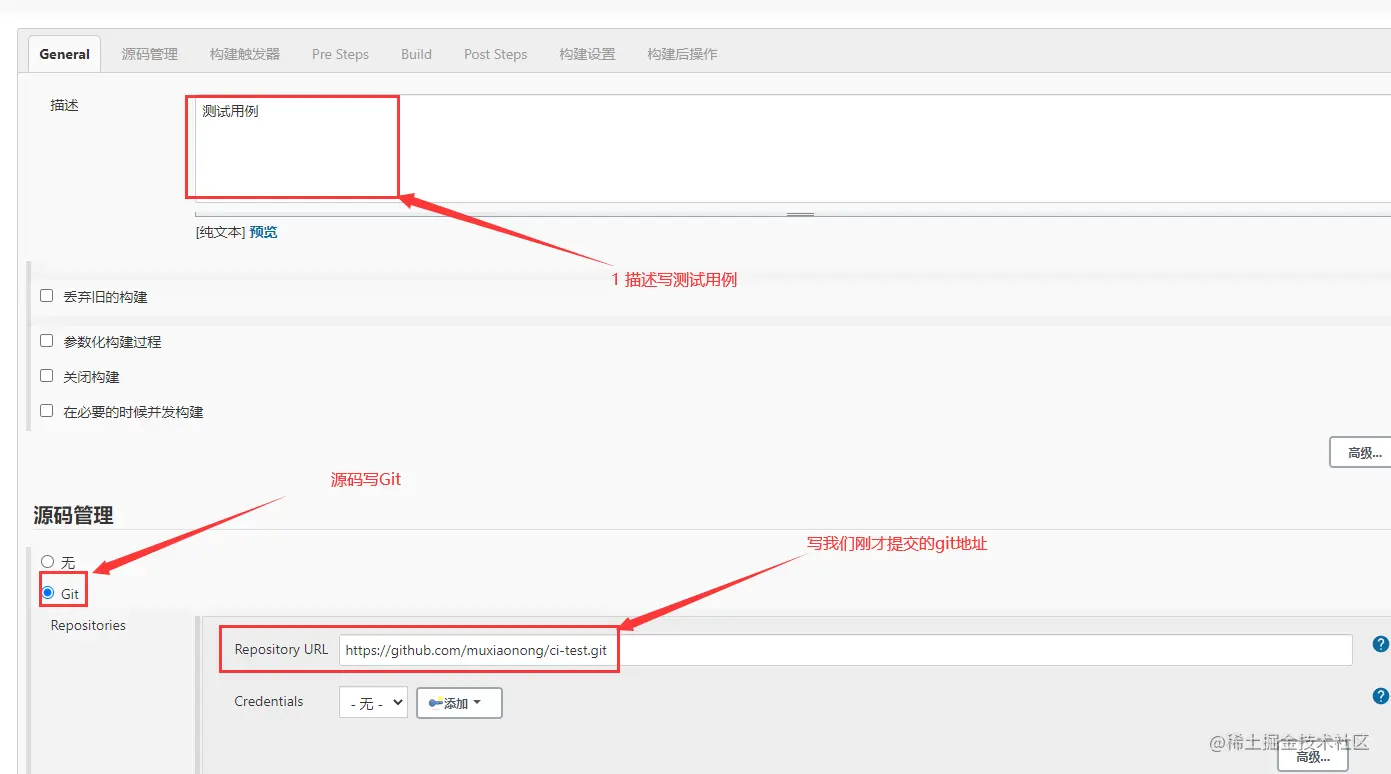Click the 高级 button in Repositories section
The height and width of the screenshot is (774, 1391).
1313,757
